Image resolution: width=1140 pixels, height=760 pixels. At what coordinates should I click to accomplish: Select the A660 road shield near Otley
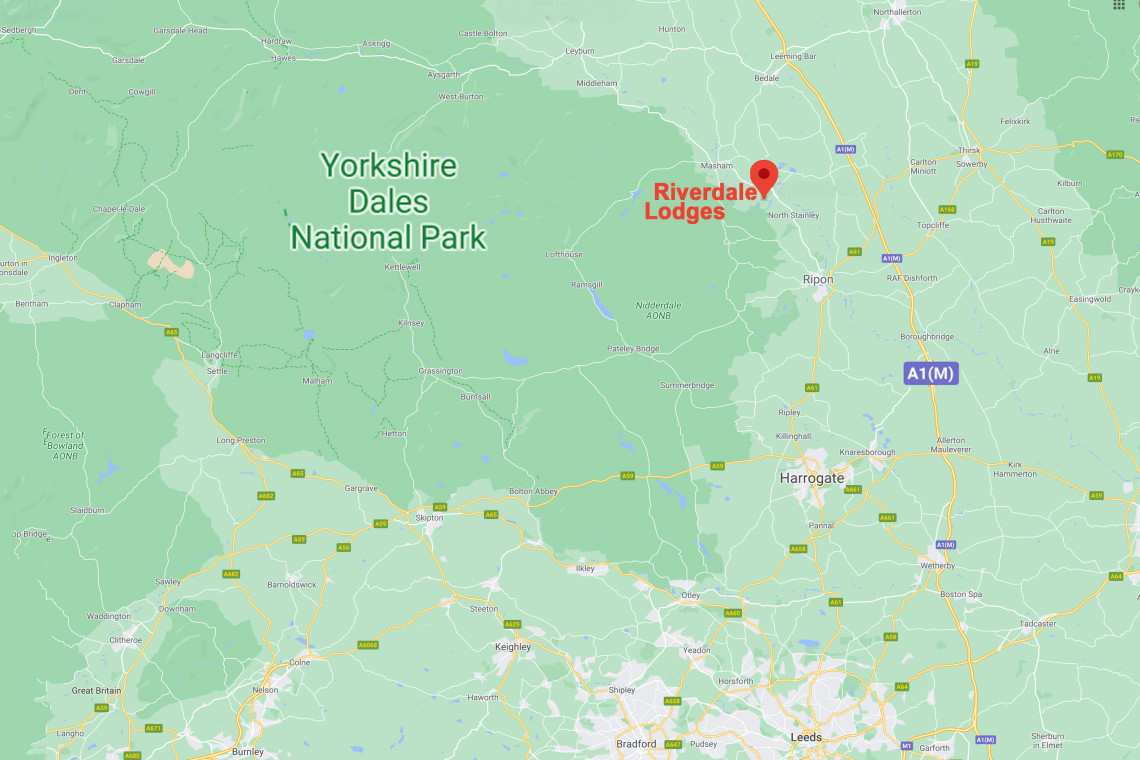[733, 613]
